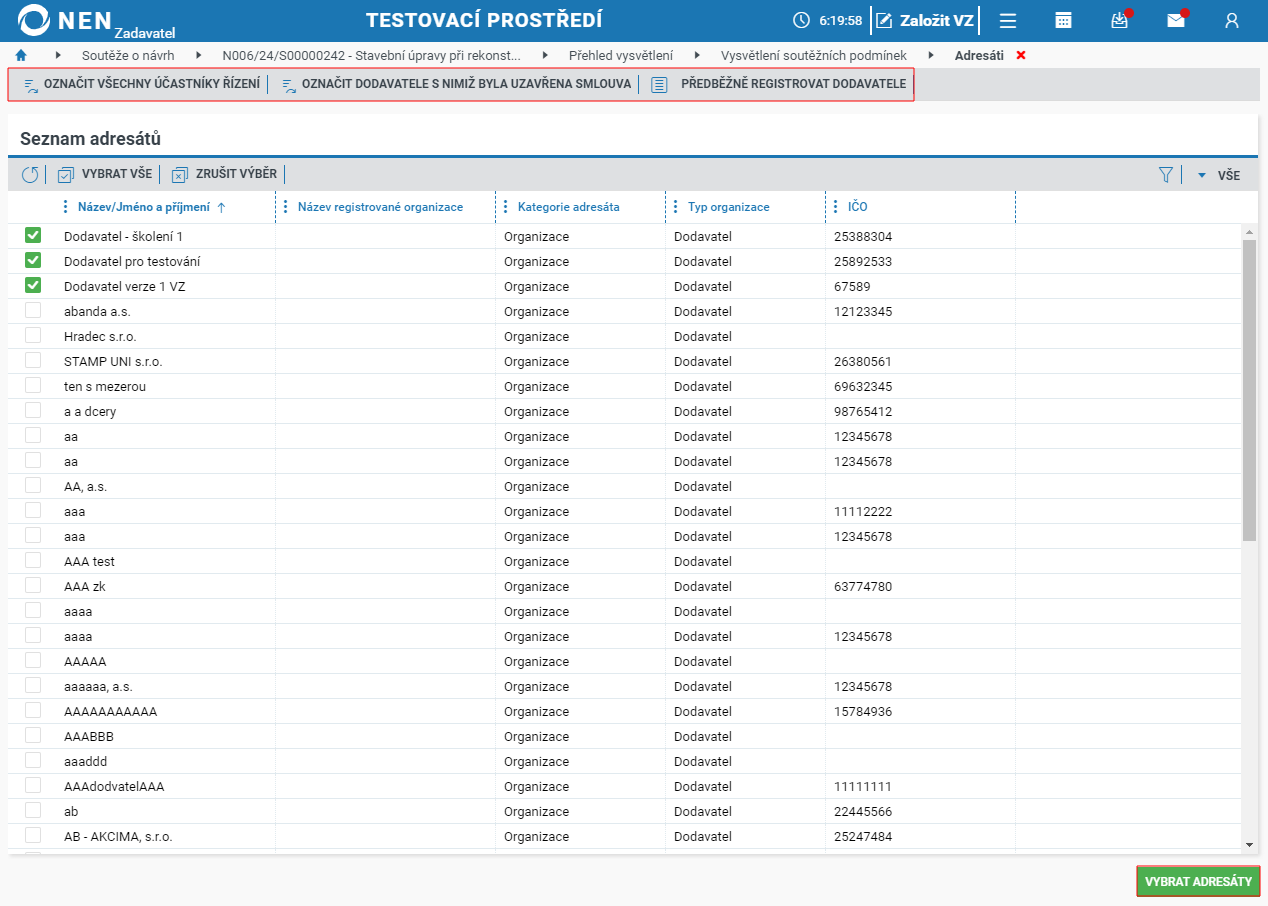Click the session timer clock icon

coord(801,20)
